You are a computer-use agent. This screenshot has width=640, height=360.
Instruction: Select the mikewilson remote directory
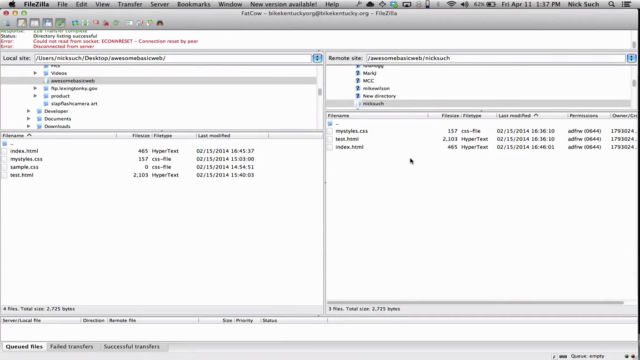click(376, 88)
